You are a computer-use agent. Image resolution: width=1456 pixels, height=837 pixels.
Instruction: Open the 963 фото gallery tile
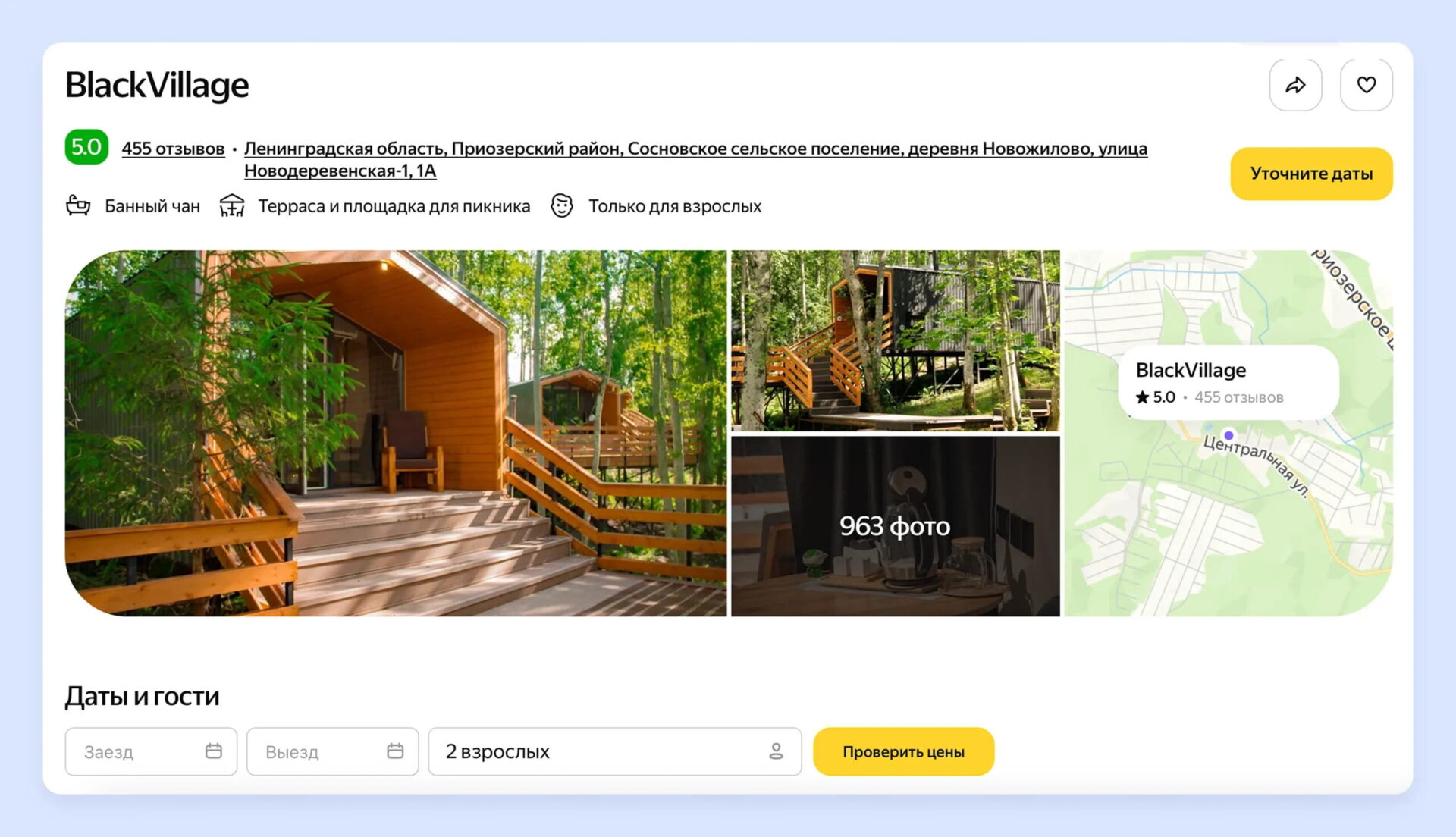[x=895, y=525]
